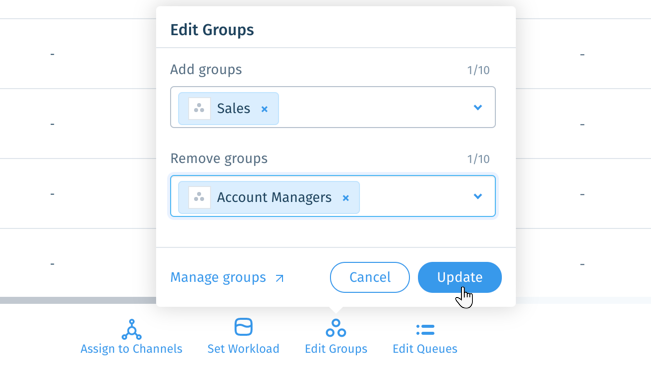
Task: Select the Edit Groups circles icon
Action: tap(336, 328)
